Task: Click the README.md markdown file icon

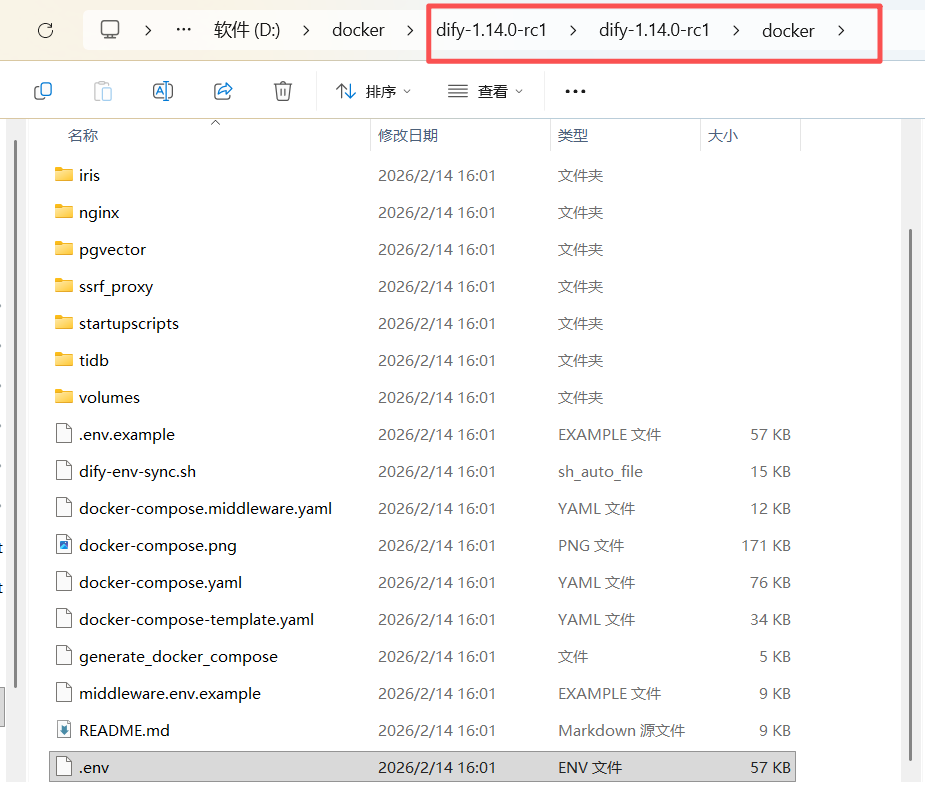Action: click(x=64, y=730)
